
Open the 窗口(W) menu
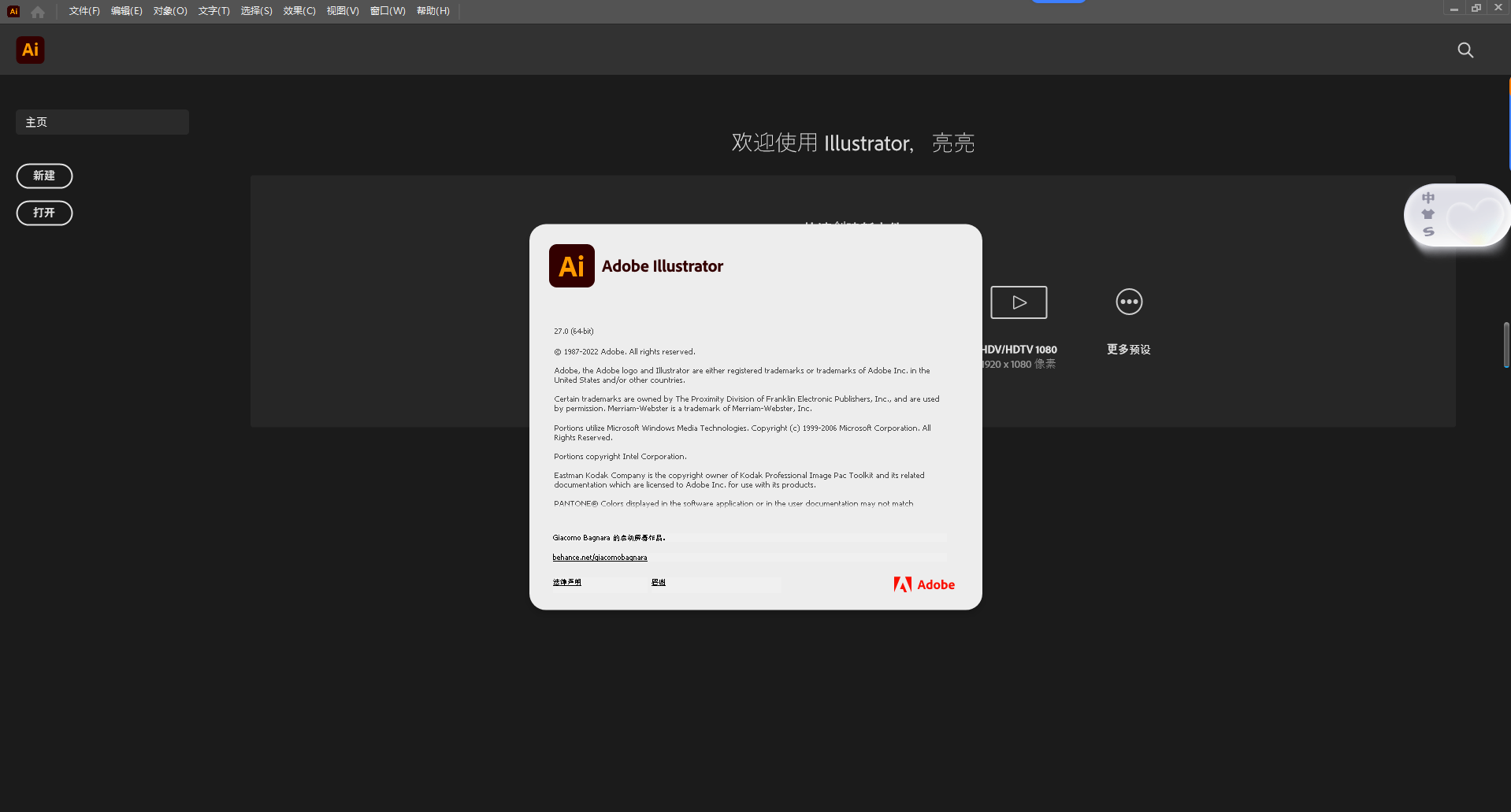387,11
